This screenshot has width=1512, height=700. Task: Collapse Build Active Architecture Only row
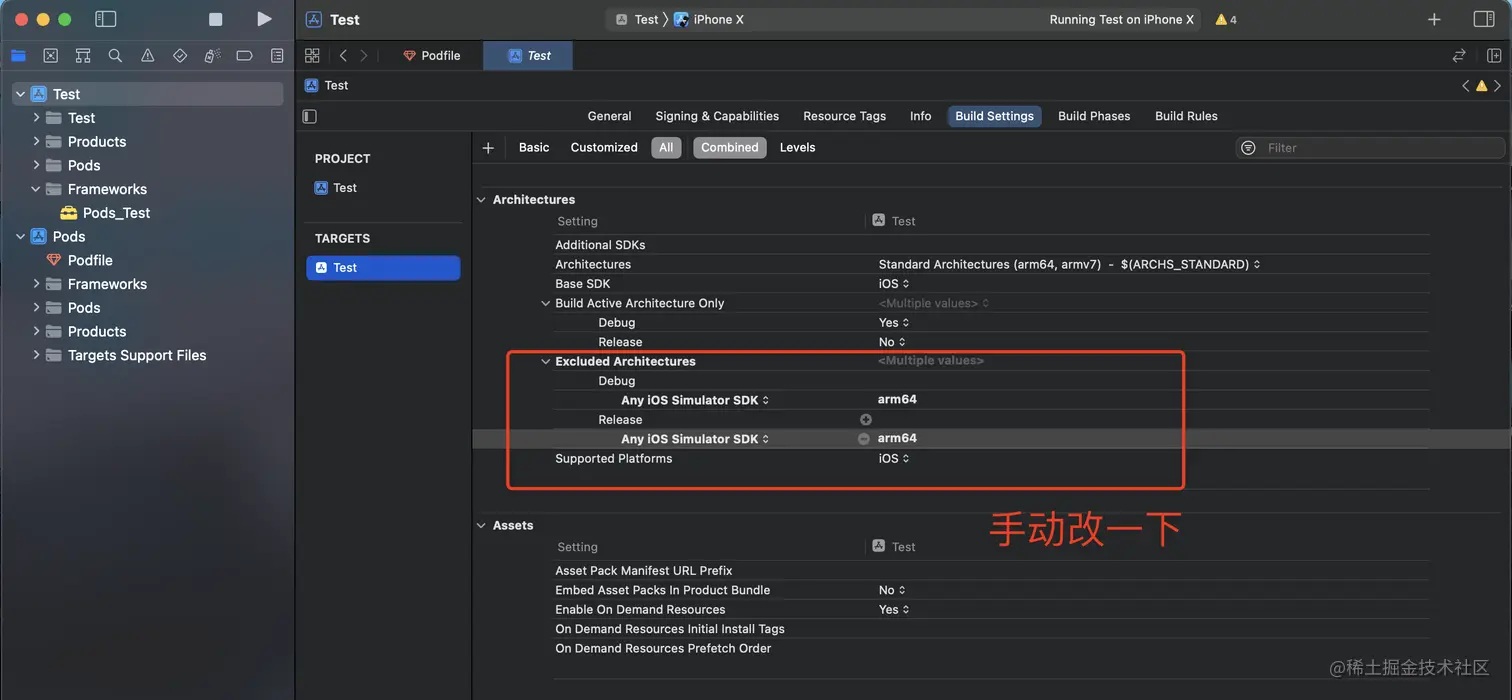[545, 303]
